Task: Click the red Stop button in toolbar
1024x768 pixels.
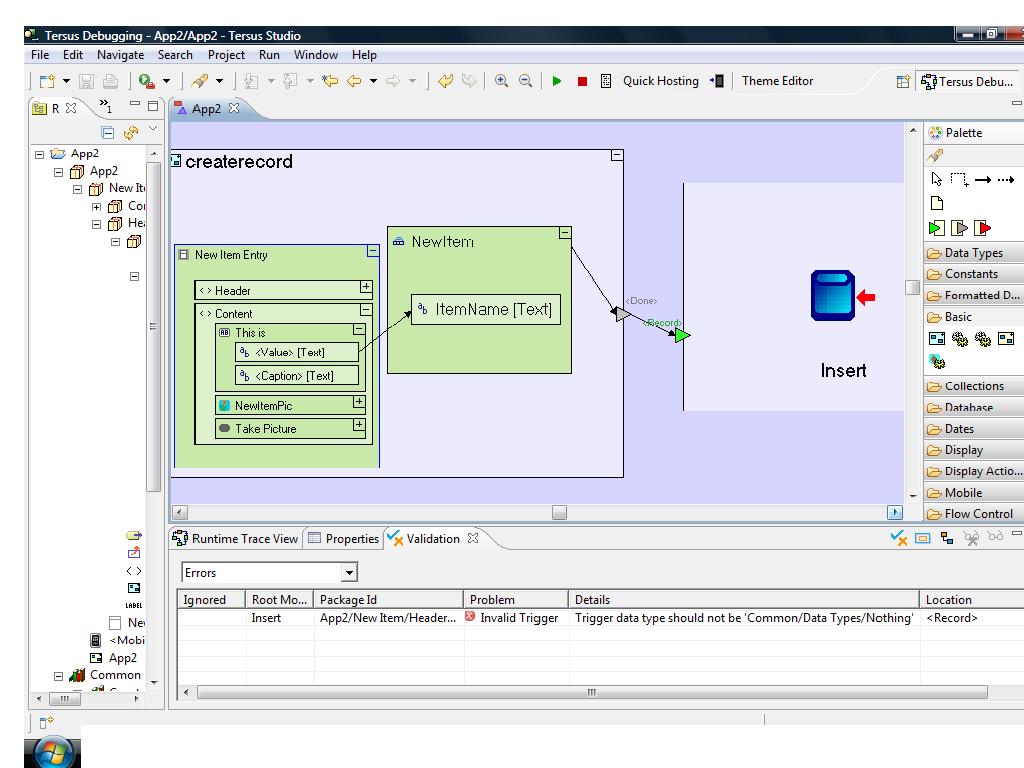Action: click(x=582, y=82)
